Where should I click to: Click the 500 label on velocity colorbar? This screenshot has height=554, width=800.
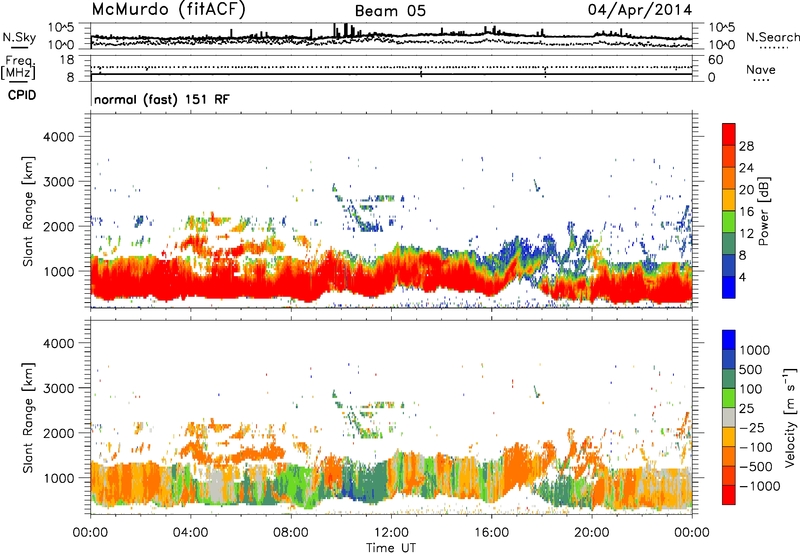[751, 370]
